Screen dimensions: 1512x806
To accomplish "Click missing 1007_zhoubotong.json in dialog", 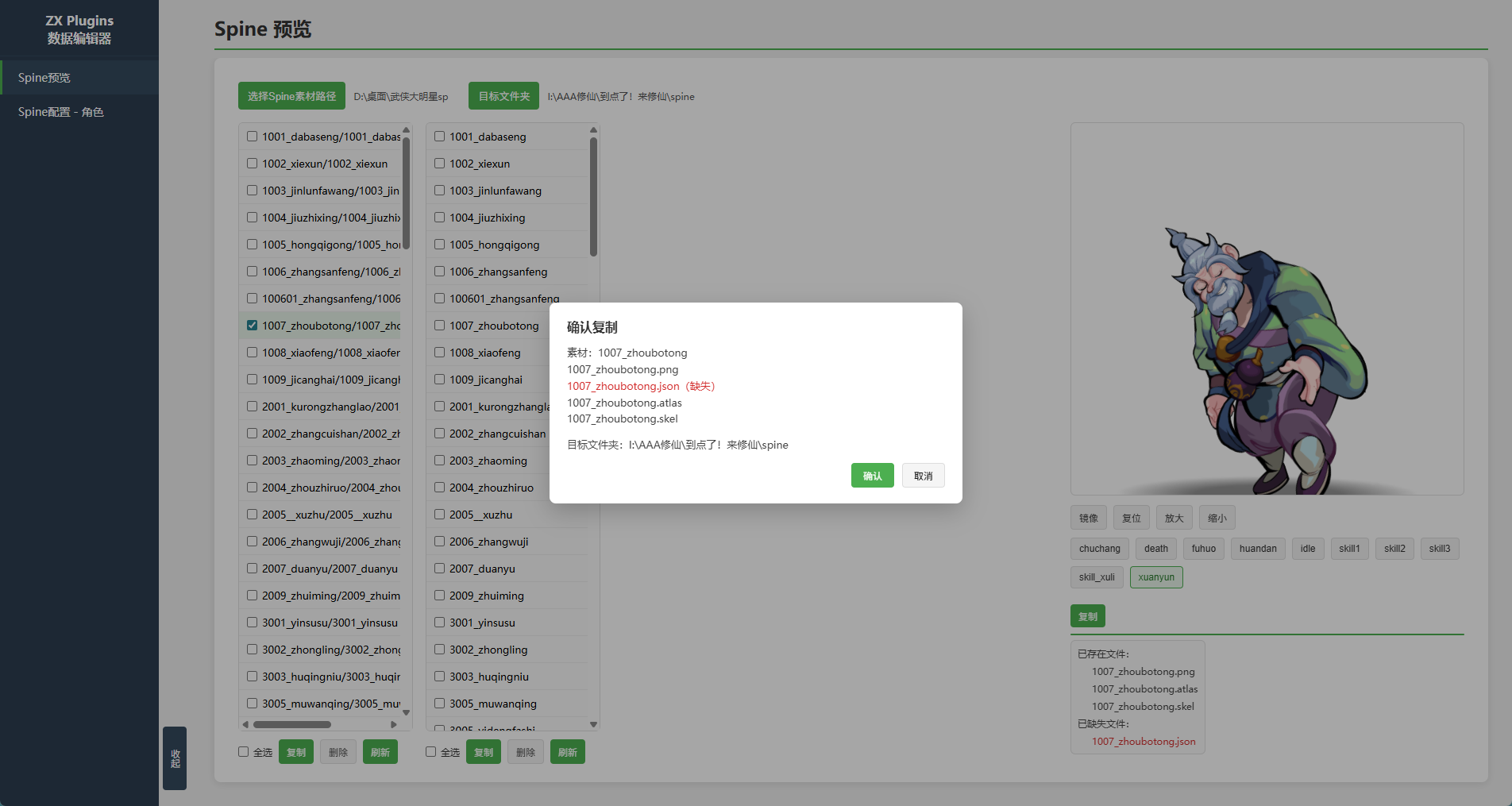I will [641, 386].
